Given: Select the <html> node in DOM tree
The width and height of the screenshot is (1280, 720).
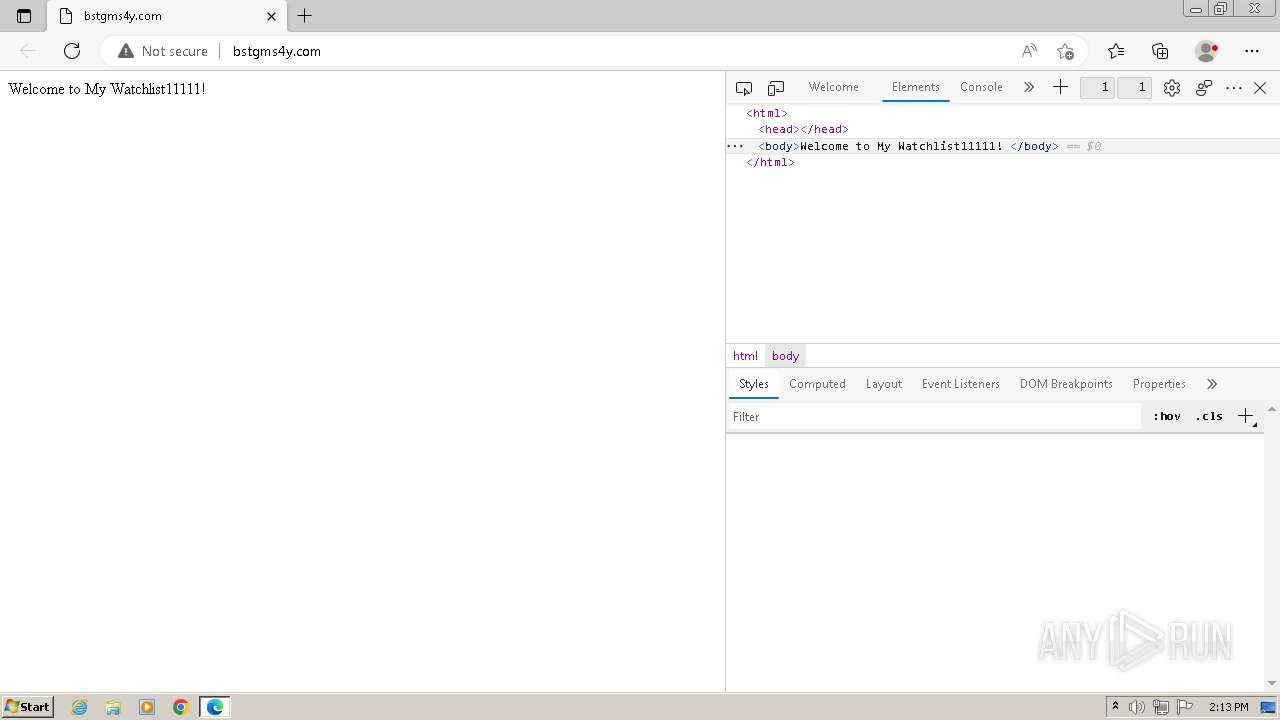Looking at the screenshot, I should tap(767, 113).
